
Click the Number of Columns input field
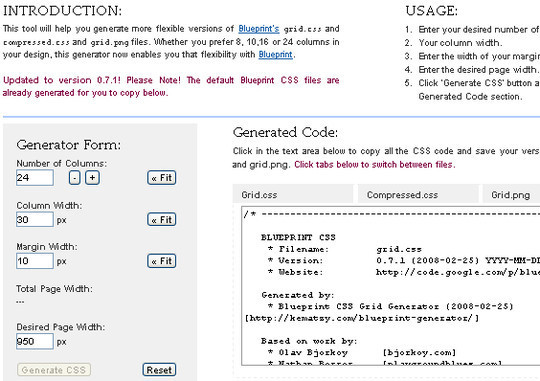coord(35,178)
